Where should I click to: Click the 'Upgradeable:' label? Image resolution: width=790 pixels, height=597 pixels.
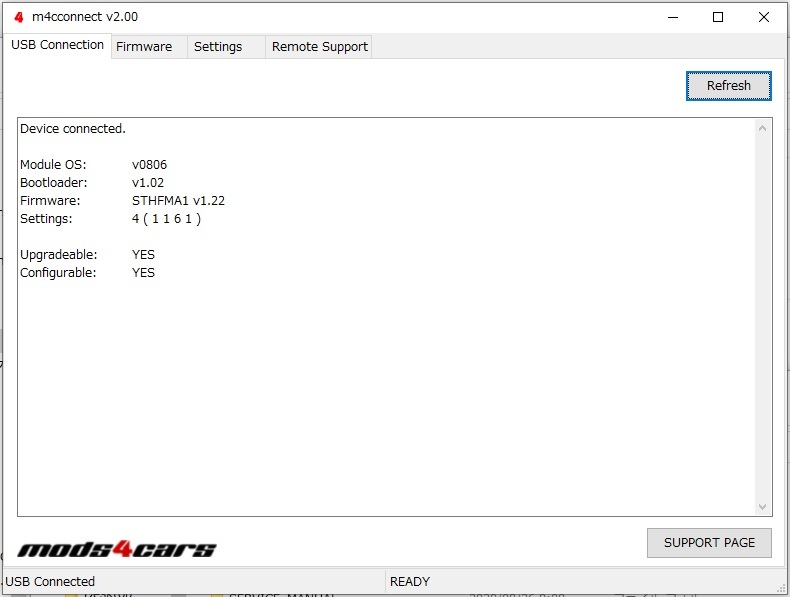[x=59, y=255]
